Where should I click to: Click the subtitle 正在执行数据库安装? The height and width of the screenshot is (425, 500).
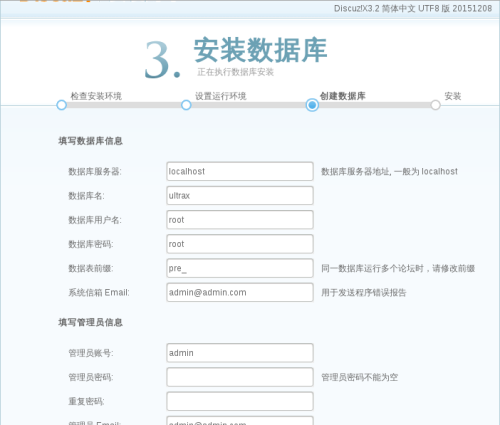click(x=235, y=72)
